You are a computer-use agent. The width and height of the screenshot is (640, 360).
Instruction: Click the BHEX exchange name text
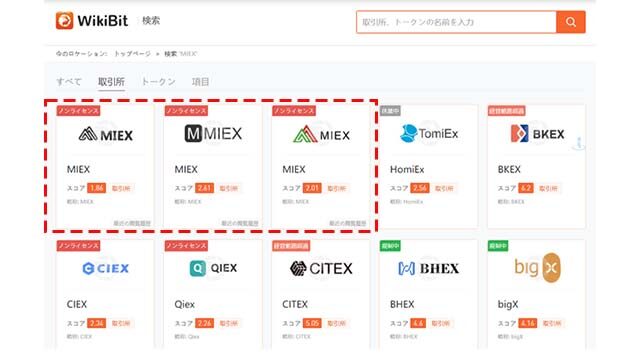coord(402,304)
